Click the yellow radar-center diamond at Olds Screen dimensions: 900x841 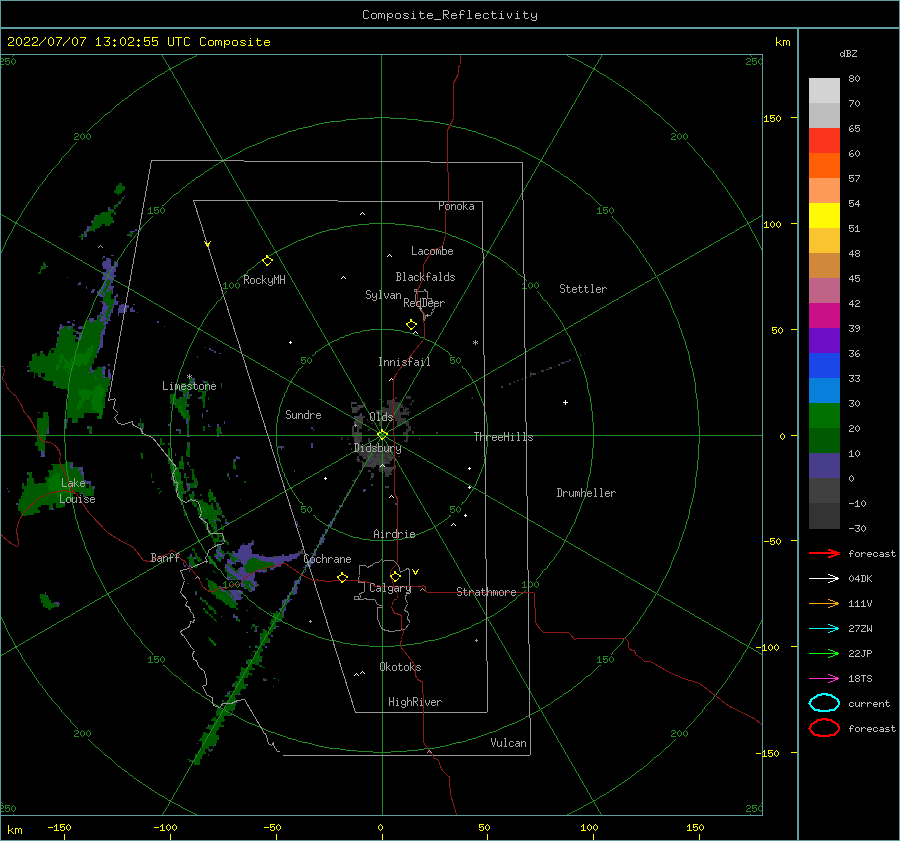point(382,435)
